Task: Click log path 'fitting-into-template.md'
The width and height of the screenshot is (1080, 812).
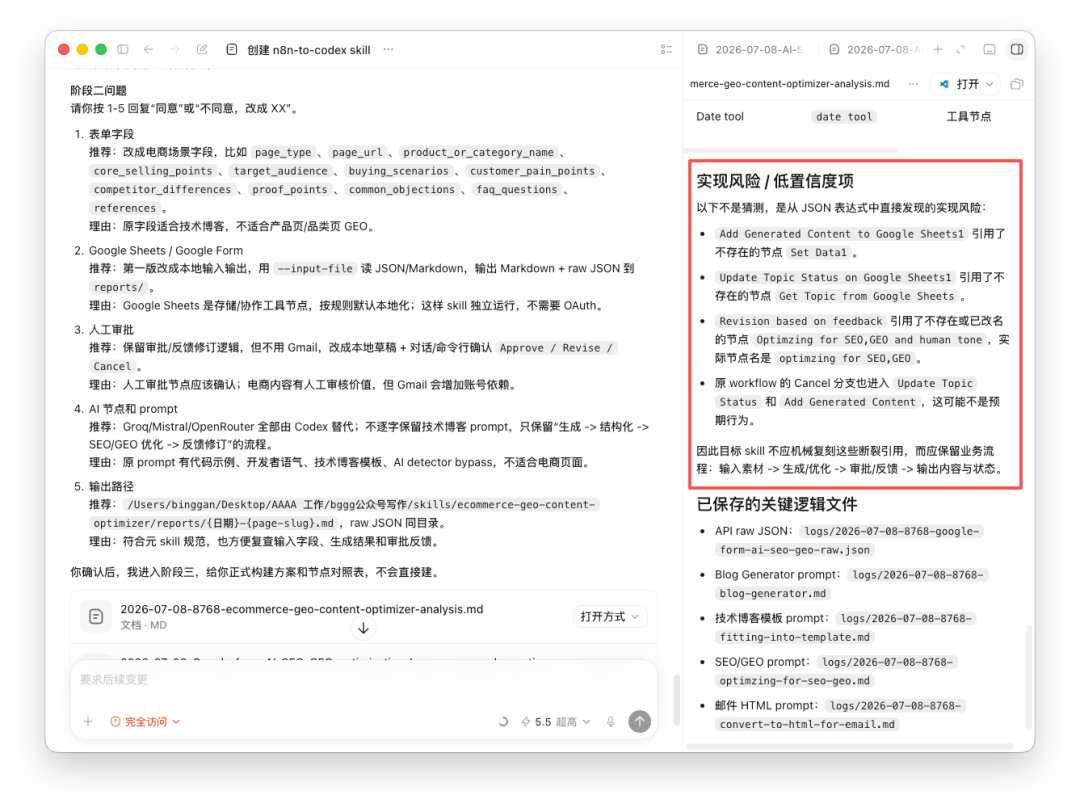Action: click(794, 637)
